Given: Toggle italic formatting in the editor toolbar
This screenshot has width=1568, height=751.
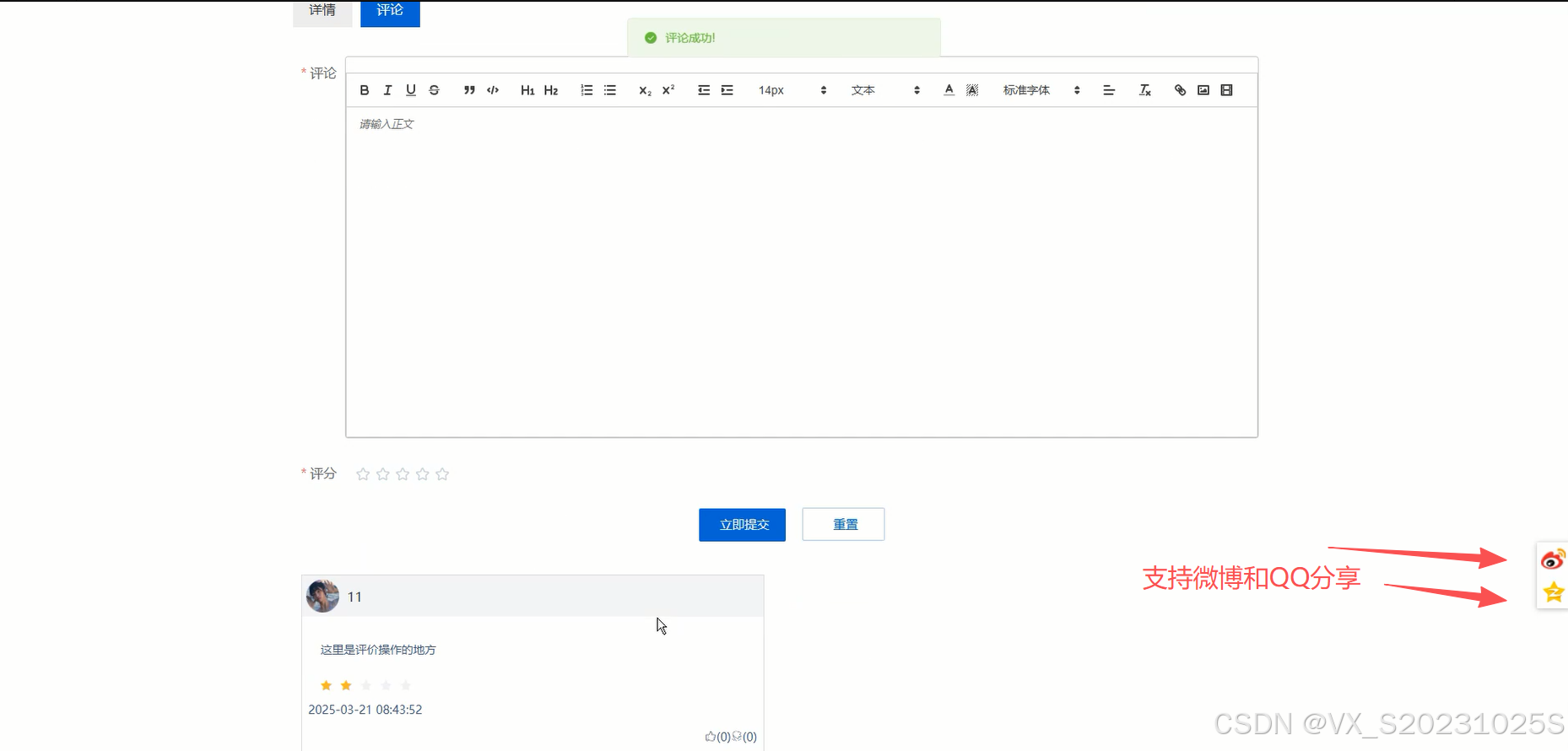Looking at the screenshot, I should coord(387,90).
